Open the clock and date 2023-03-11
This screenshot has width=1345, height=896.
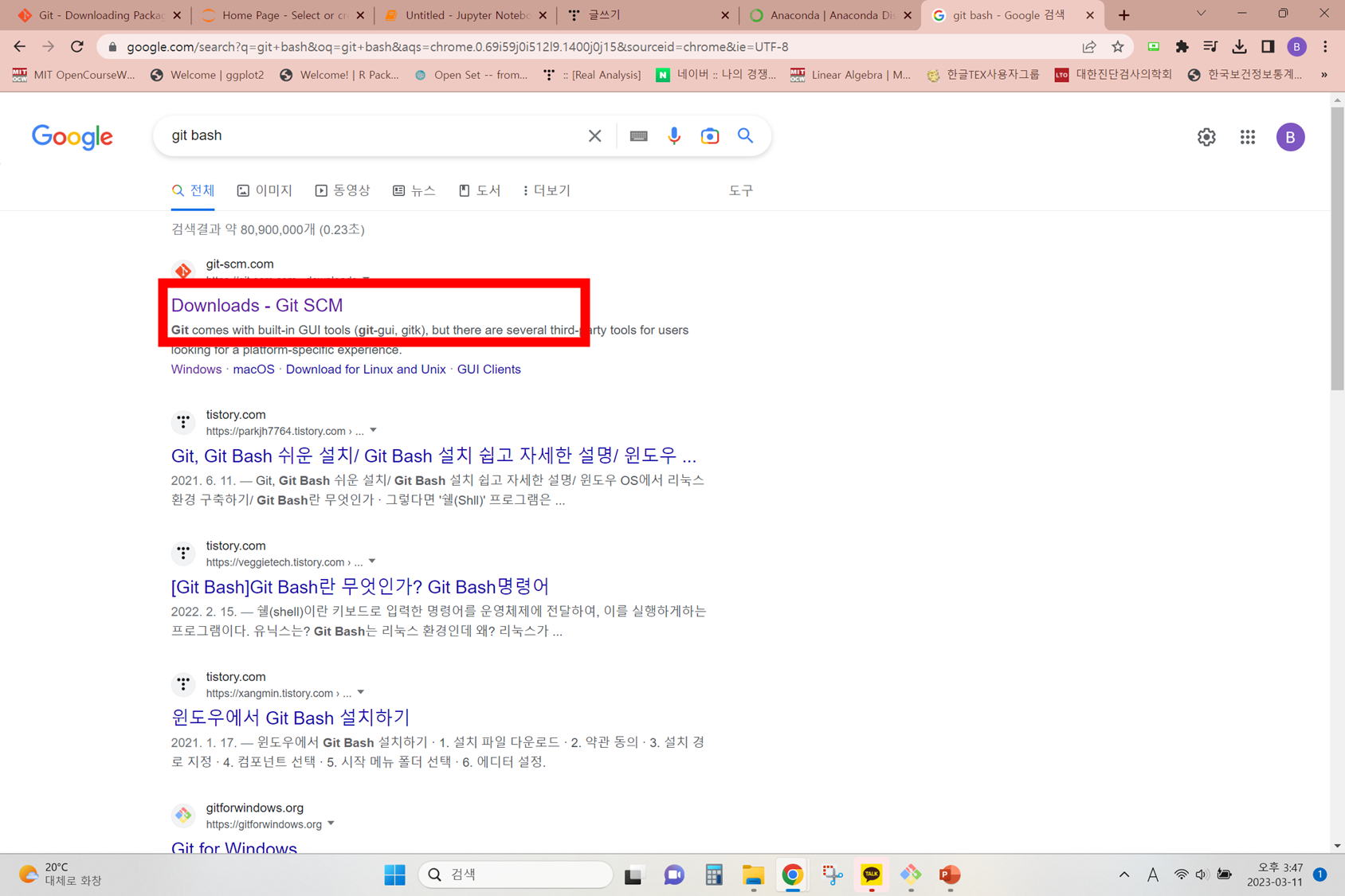[1275, 874]
